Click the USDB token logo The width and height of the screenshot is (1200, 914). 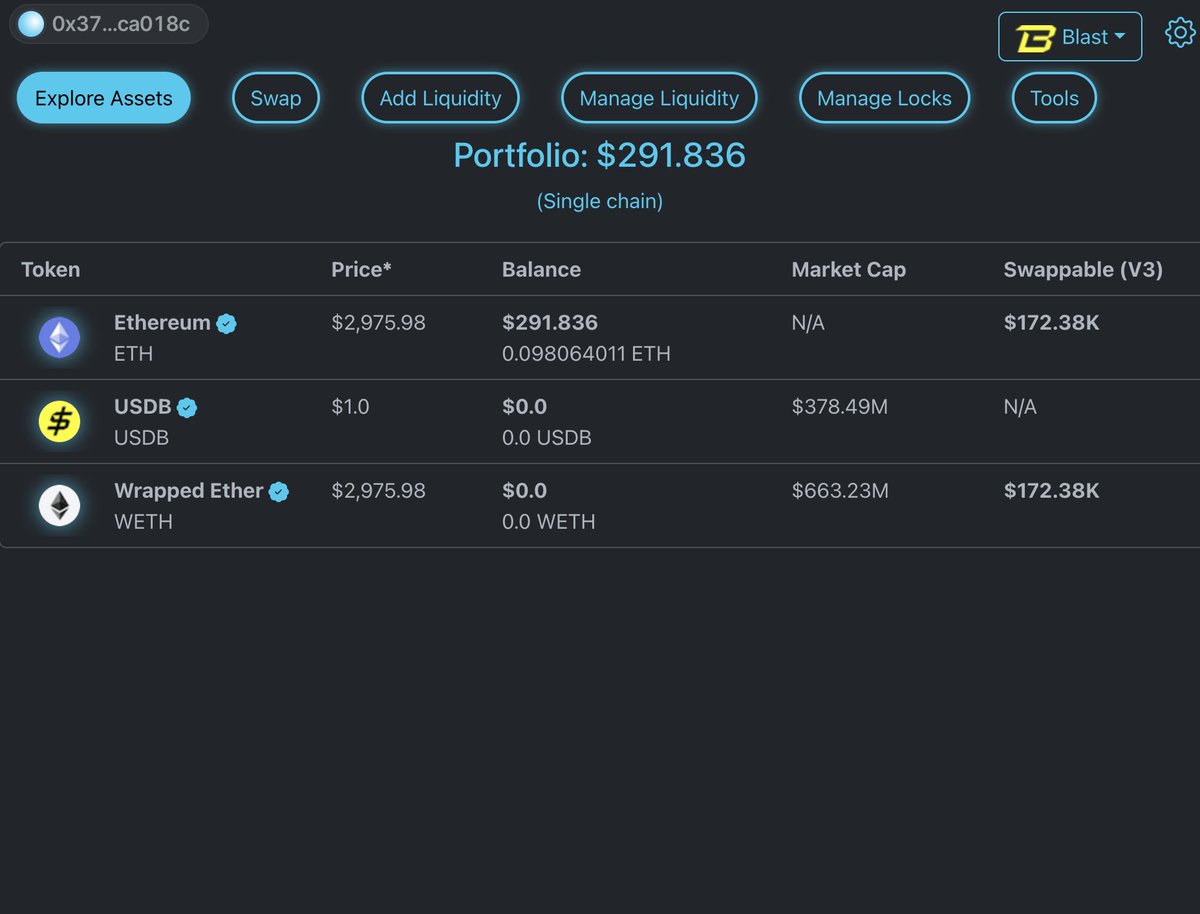tap(59, 421)
